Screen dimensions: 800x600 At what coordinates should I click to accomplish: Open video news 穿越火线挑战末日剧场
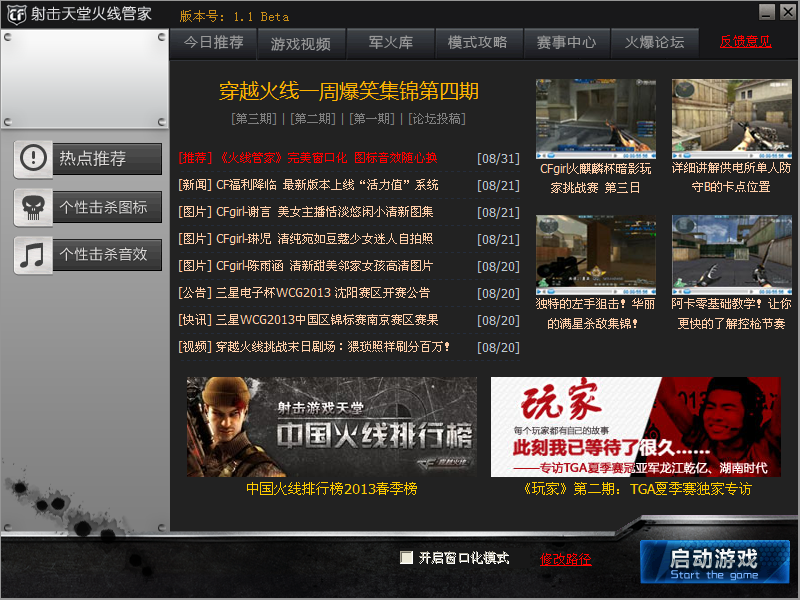pos(314,347)
